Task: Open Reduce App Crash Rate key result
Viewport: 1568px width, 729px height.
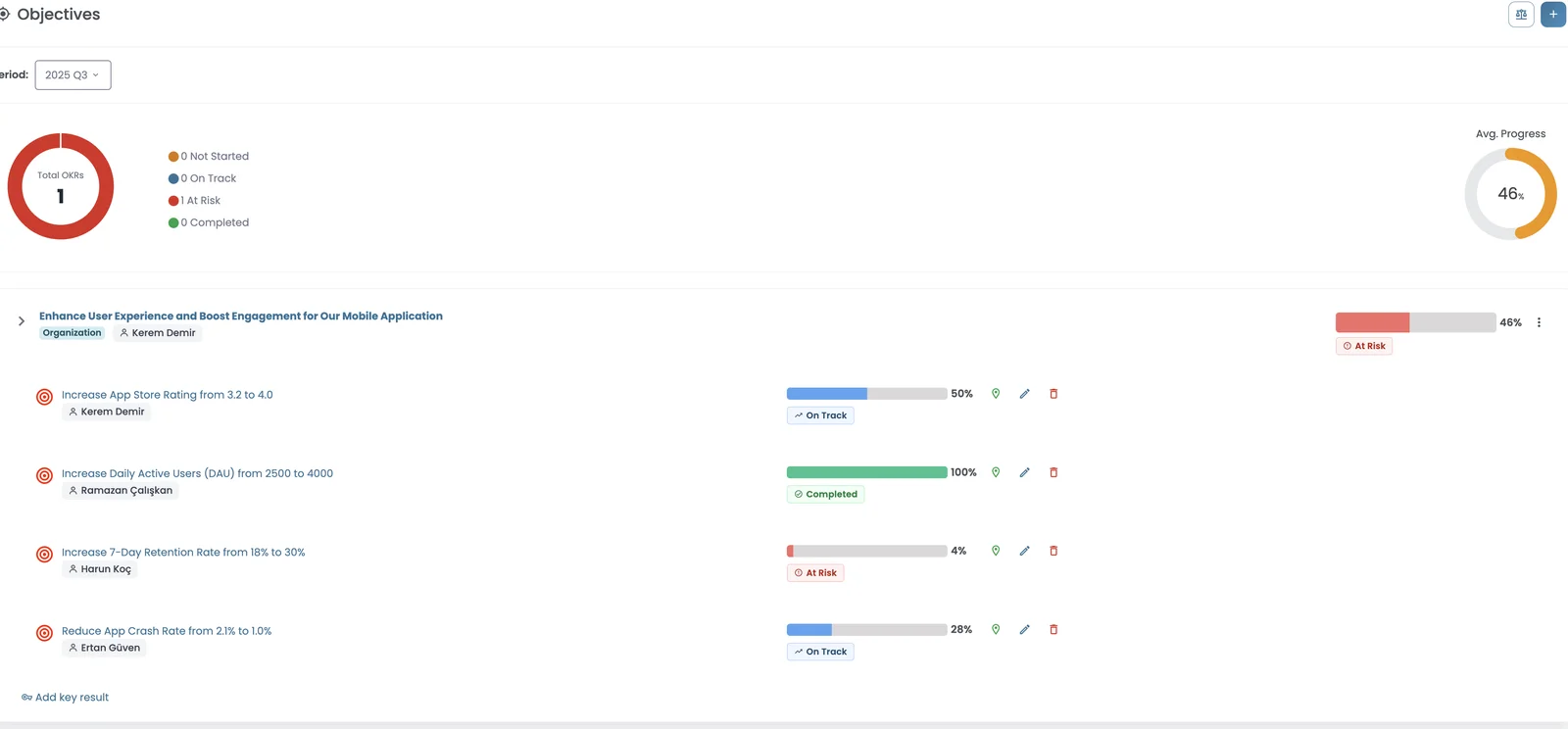Action: 167,631
